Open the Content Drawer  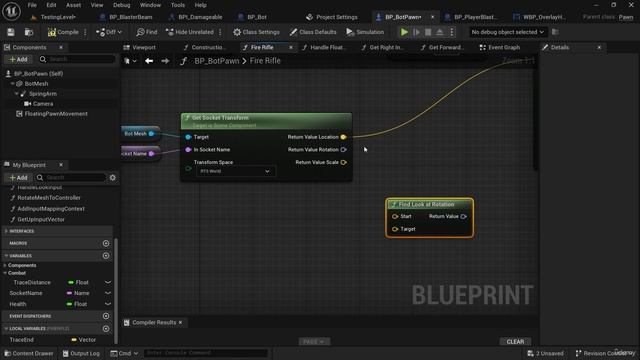pos(29,353)
